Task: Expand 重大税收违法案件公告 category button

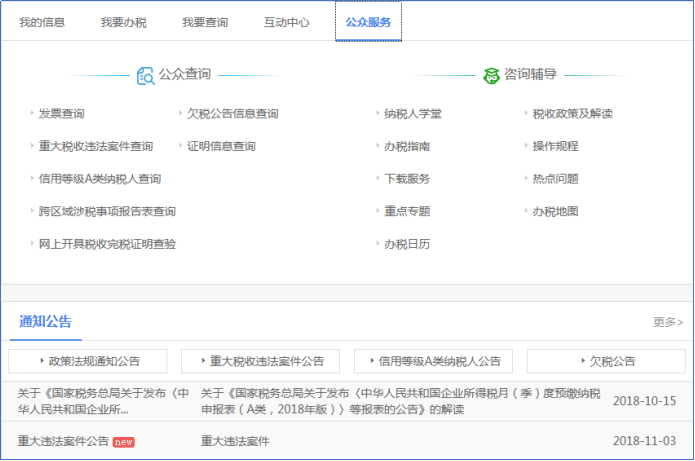Action: [x=260, y=361]
